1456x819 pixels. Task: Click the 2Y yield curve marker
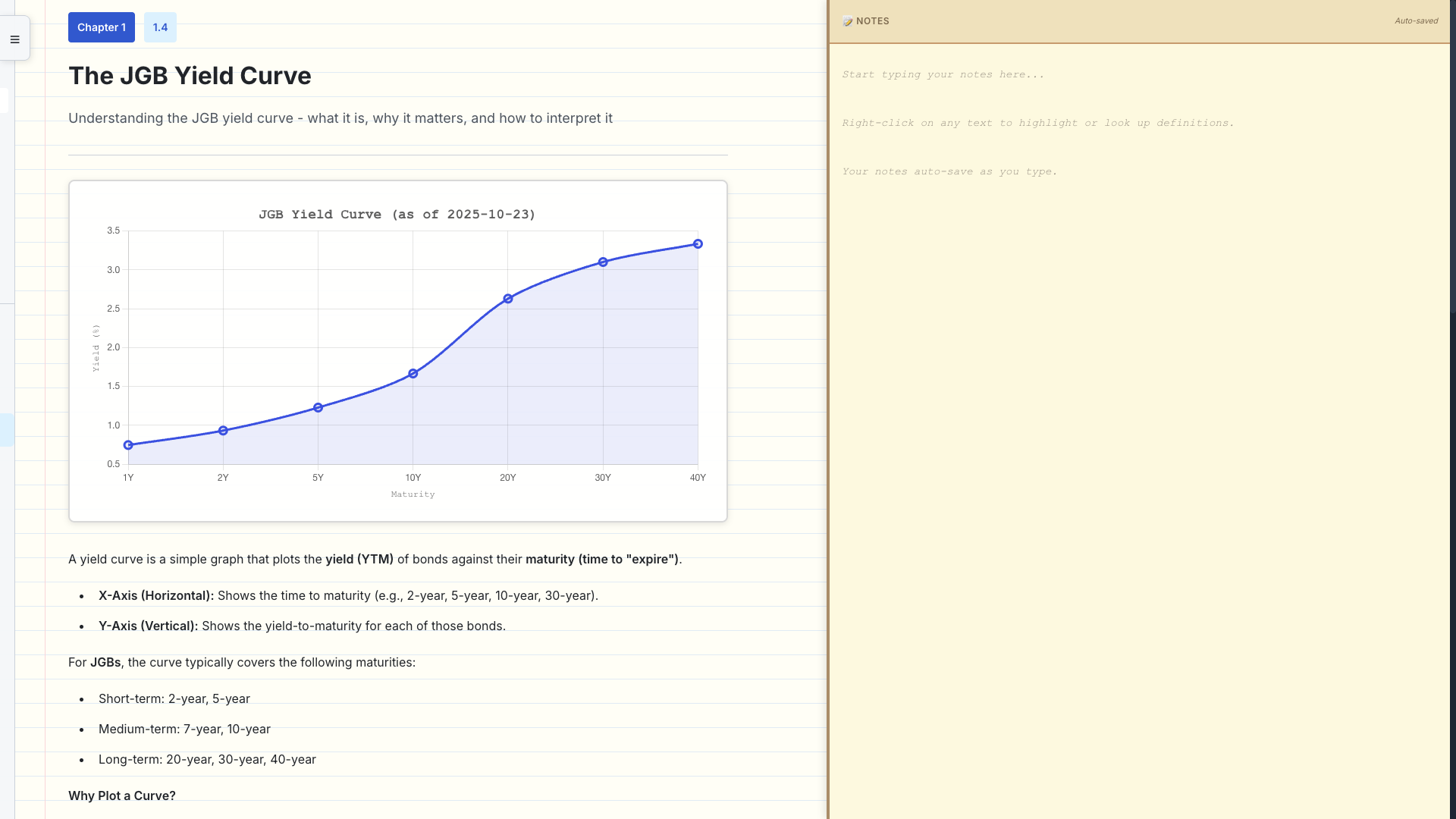click(x=223, y=431)
